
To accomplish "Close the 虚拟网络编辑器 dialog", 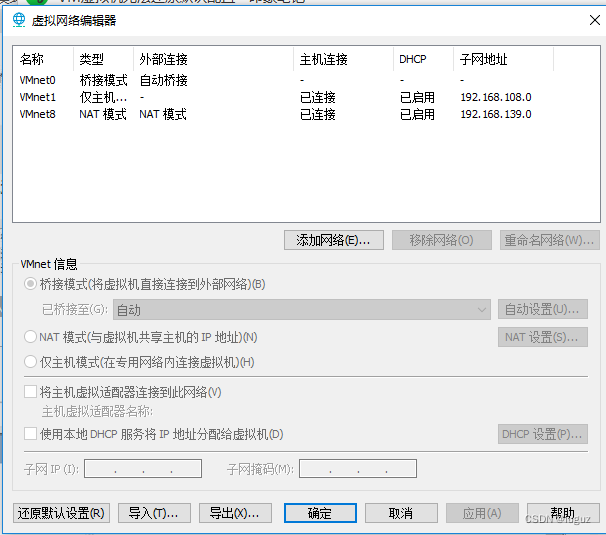I will (595, 20).
